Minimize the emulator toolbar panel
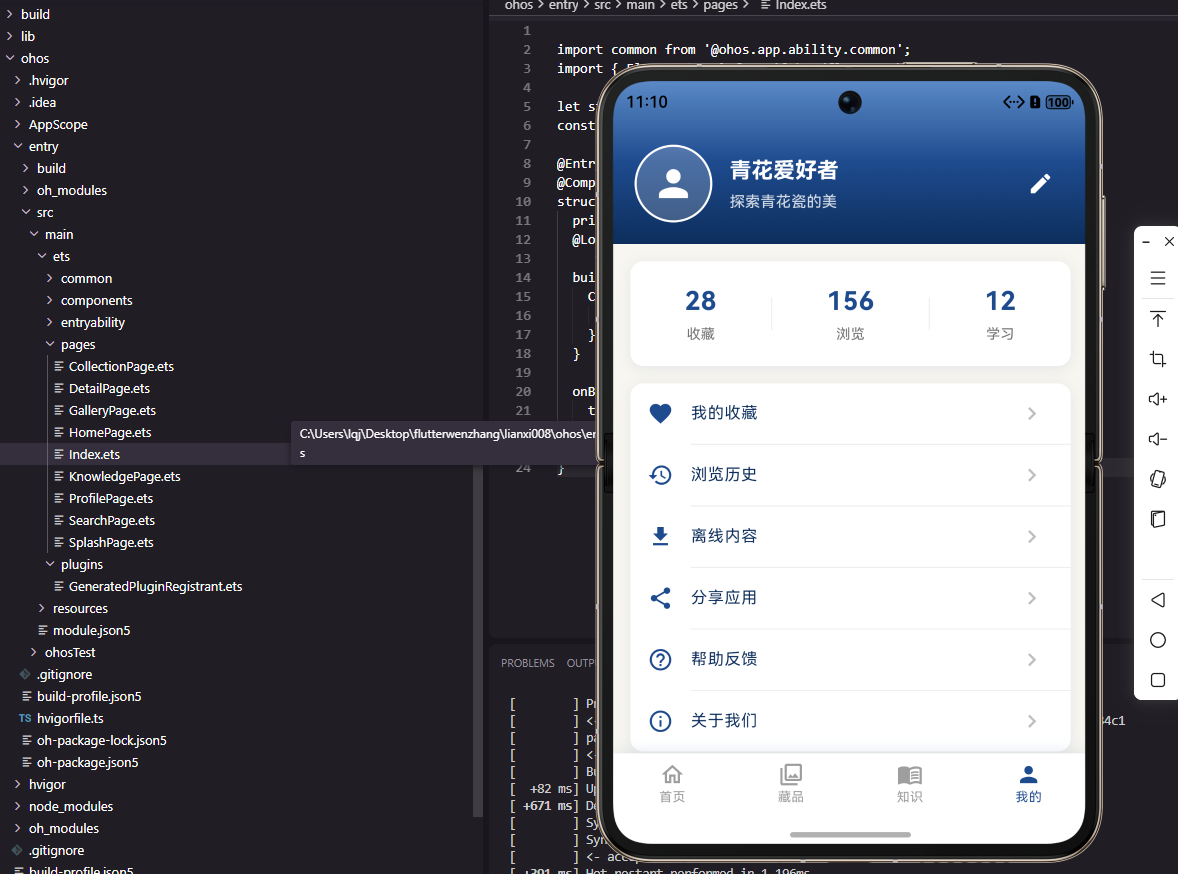 1146,242
